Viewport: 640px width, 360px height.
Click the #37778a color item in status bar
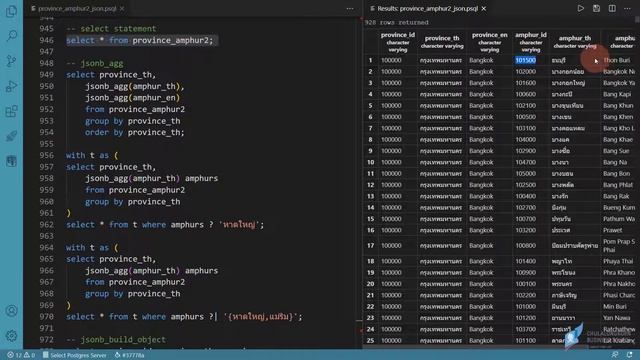(x=129, y=355)
